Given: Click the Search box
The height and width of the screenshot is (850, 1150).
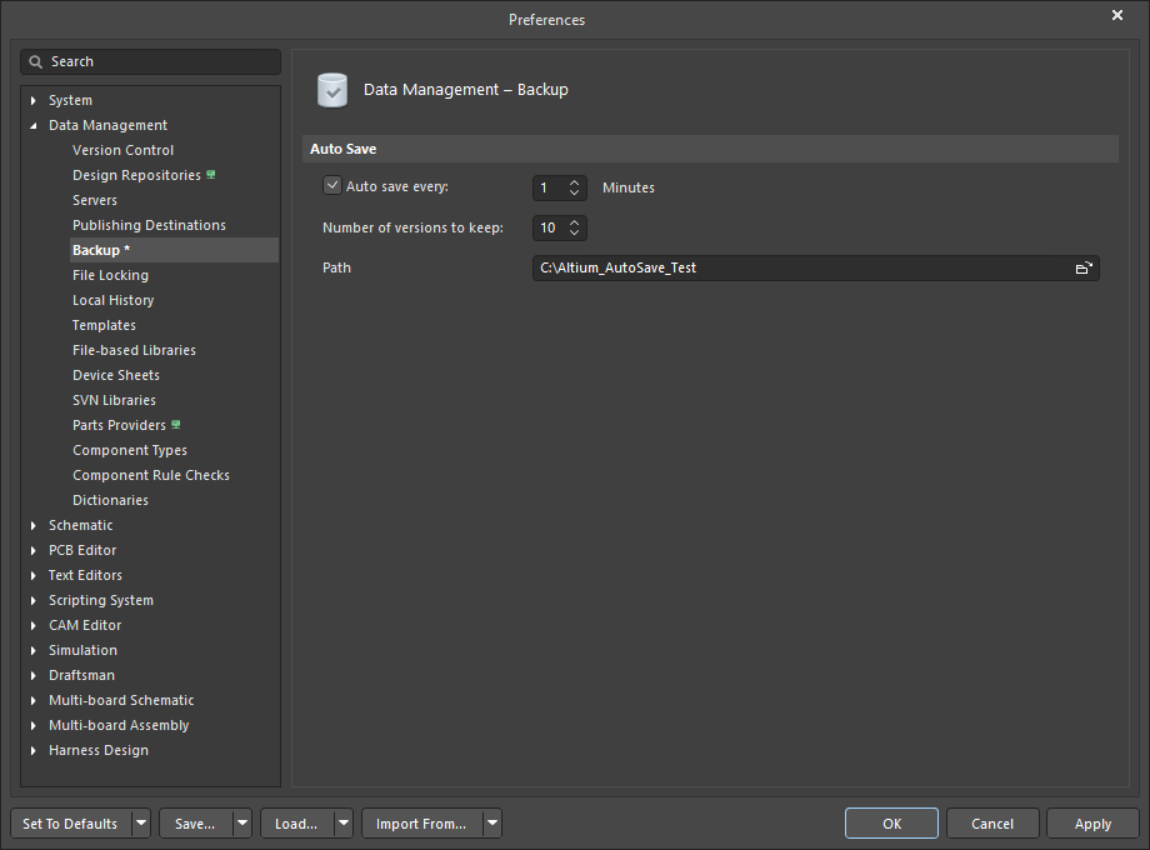Looking at the screenshot, I should pyautogui.click(x=150, y=62).
